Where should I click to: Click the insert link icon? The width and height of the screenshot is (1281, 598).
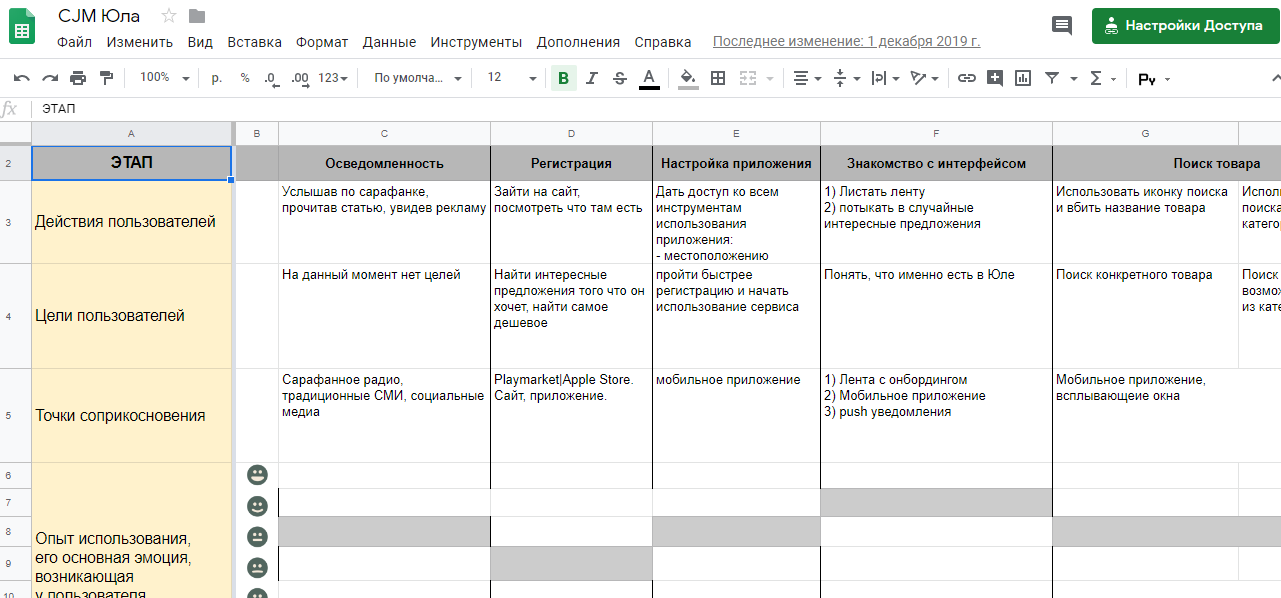coord(966,78)
